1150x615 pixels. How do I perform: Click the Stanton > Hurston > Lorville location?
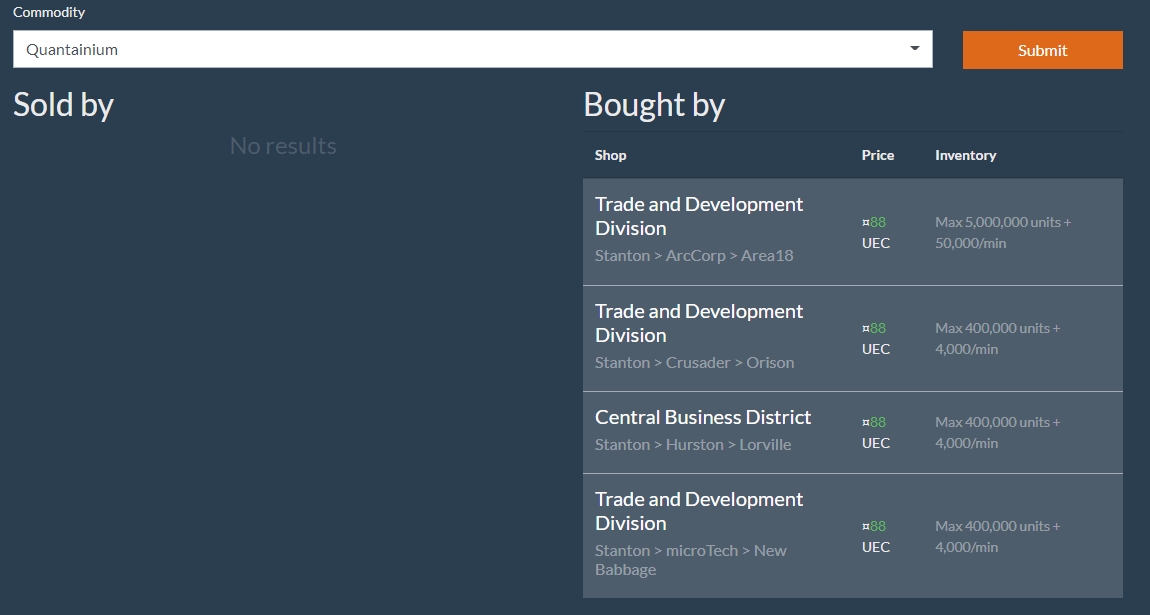(693, 444)
